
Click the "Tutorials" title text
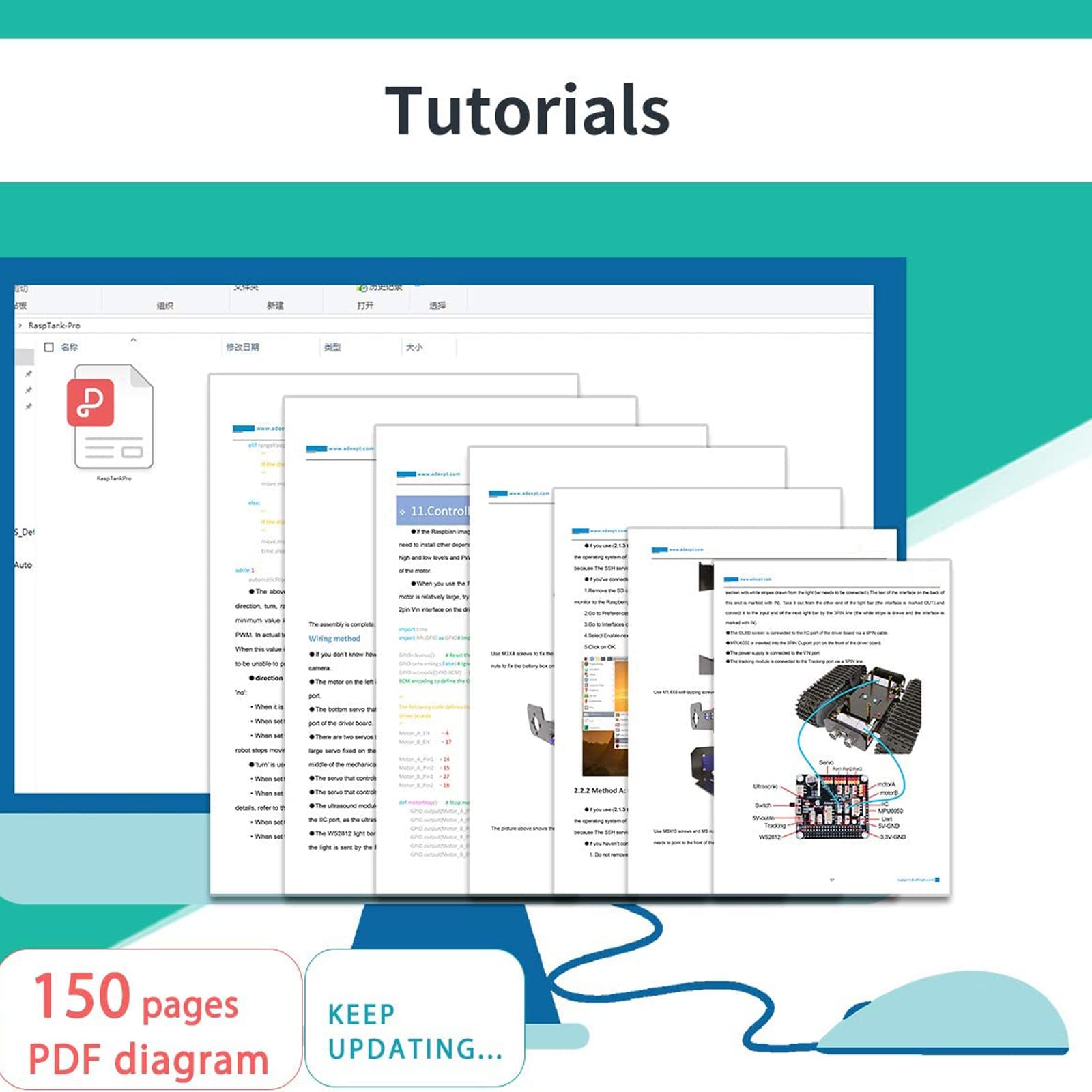coord(528,110)
